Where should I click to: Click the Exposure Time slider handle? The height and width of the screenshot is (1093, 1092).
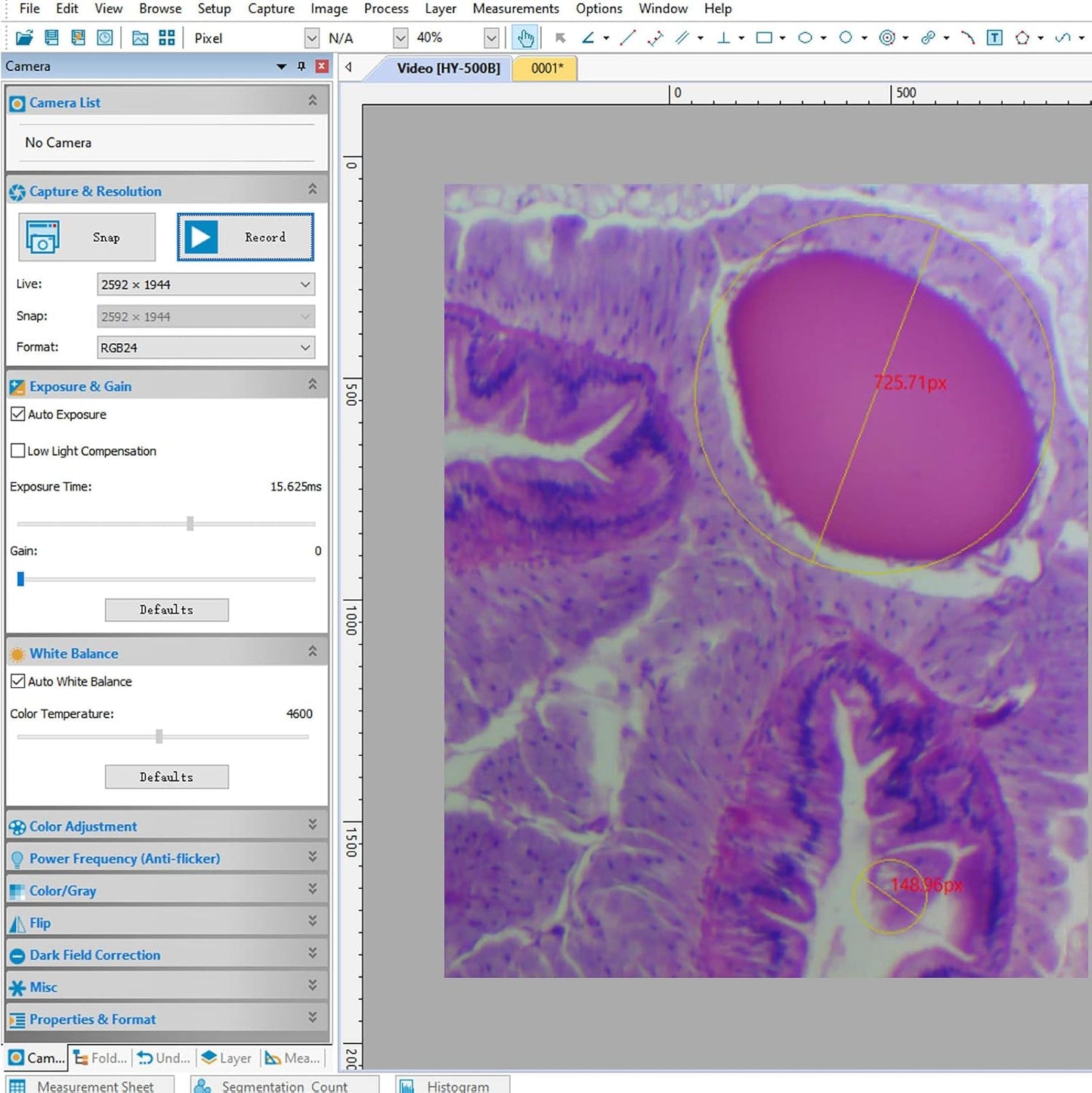click(x=190, y=523)
